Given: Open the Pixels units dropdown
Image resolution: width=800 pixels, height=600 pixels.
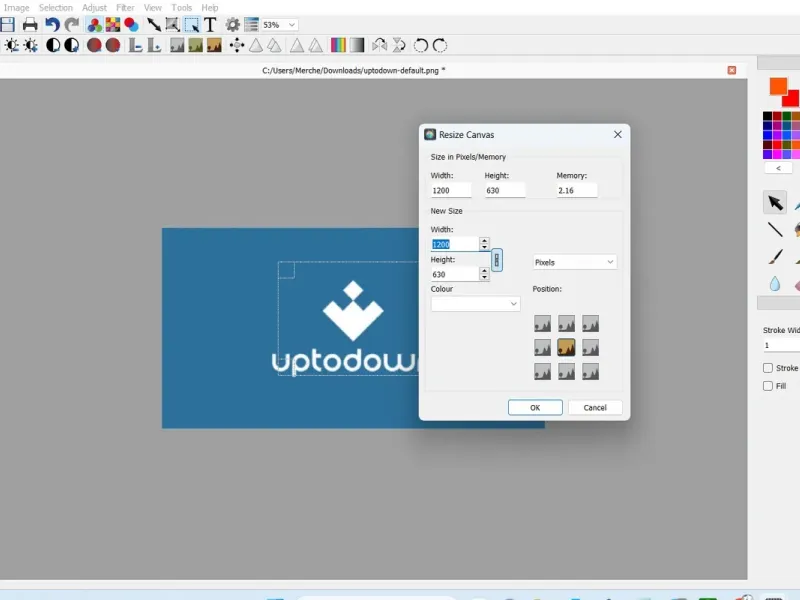Looking at the screenshot, I should click(x=574, y=262).
